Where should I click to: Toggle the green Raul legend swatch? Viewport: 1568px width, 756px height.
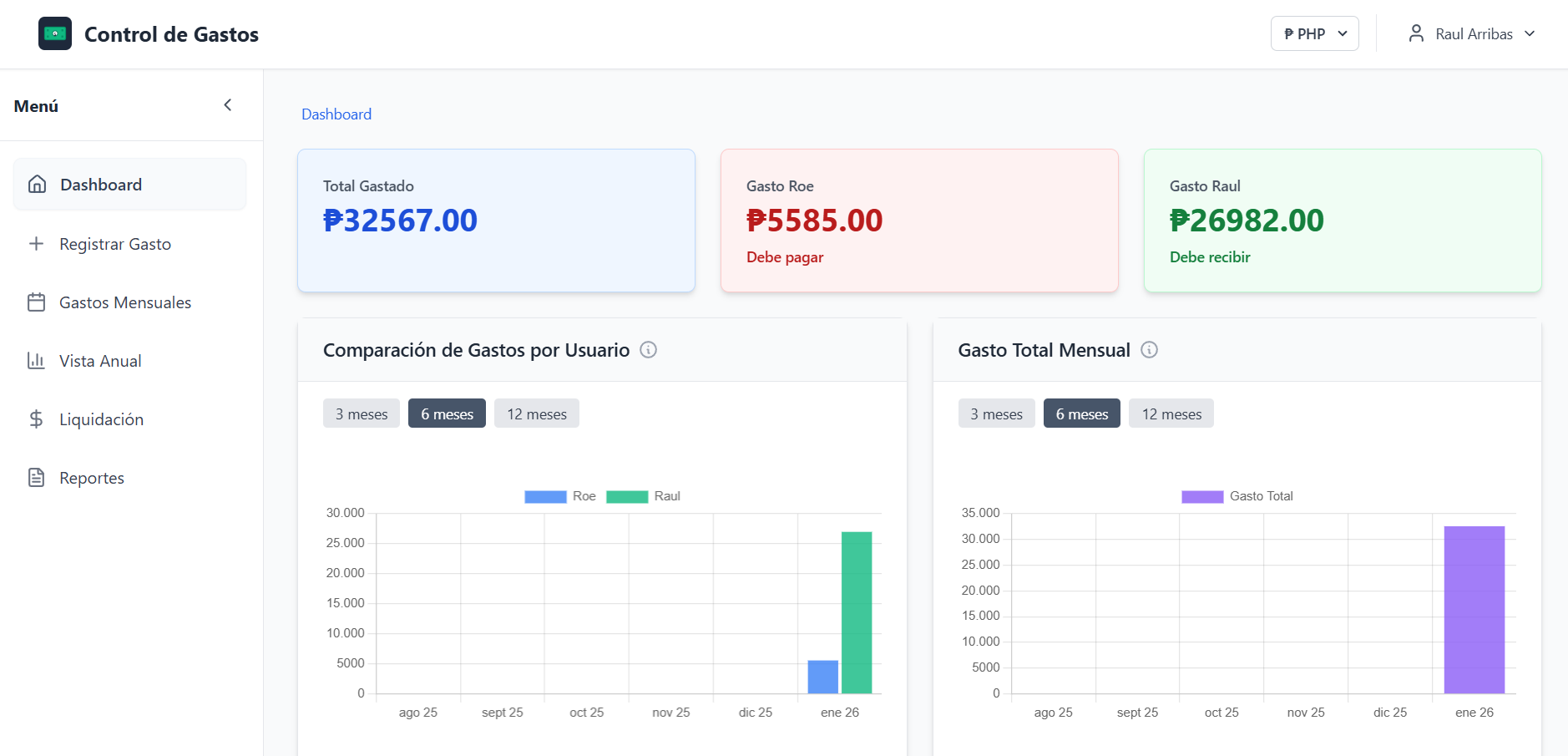coord(627,496)
